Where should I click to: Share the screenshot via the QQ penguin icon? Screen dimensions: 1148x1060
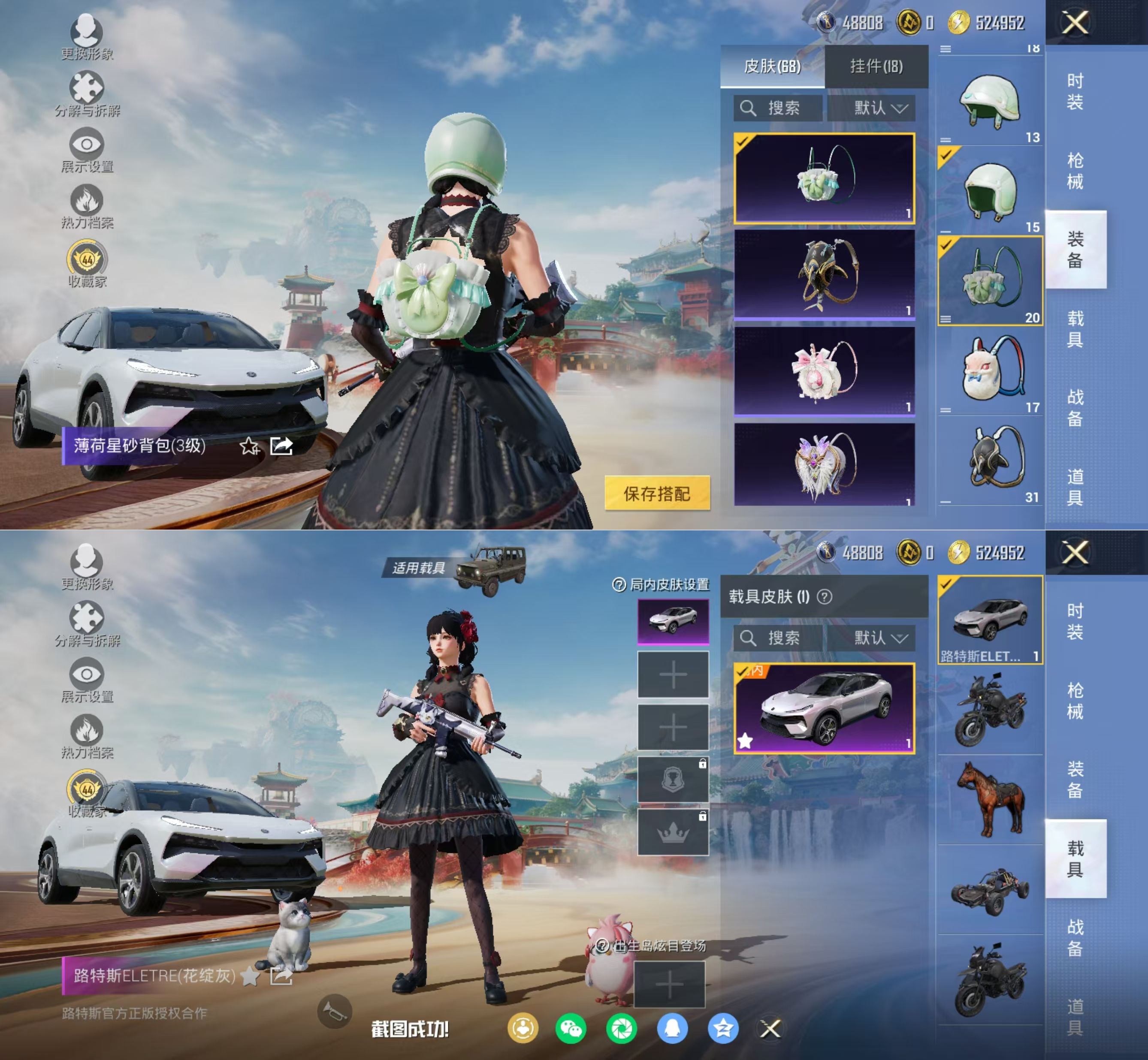click(672, 1028)
